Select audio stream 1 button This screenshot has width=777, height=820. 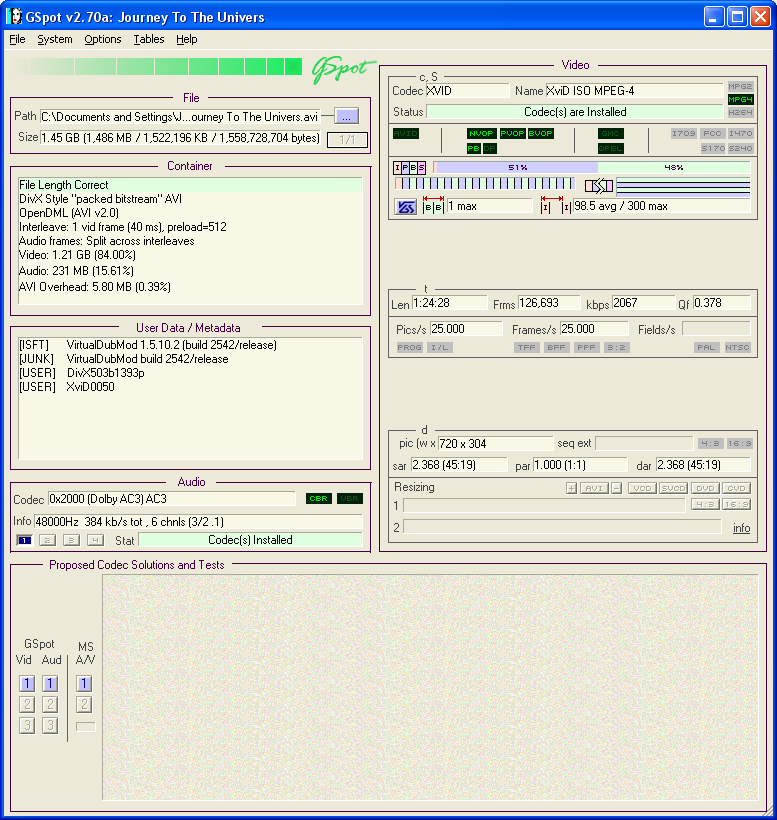point(25,540)
